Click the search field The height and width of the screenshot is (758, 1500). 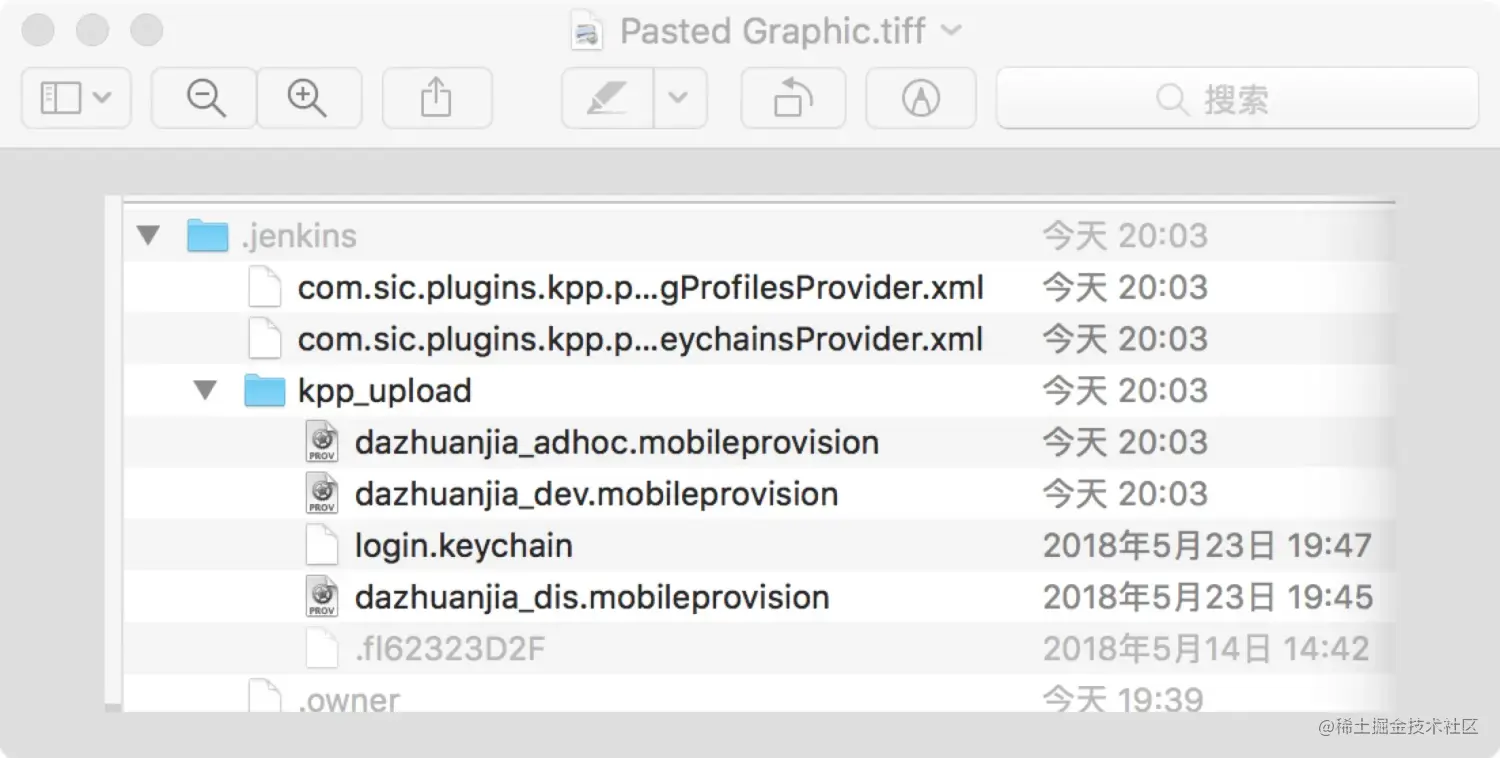(x=1237, y=98)
